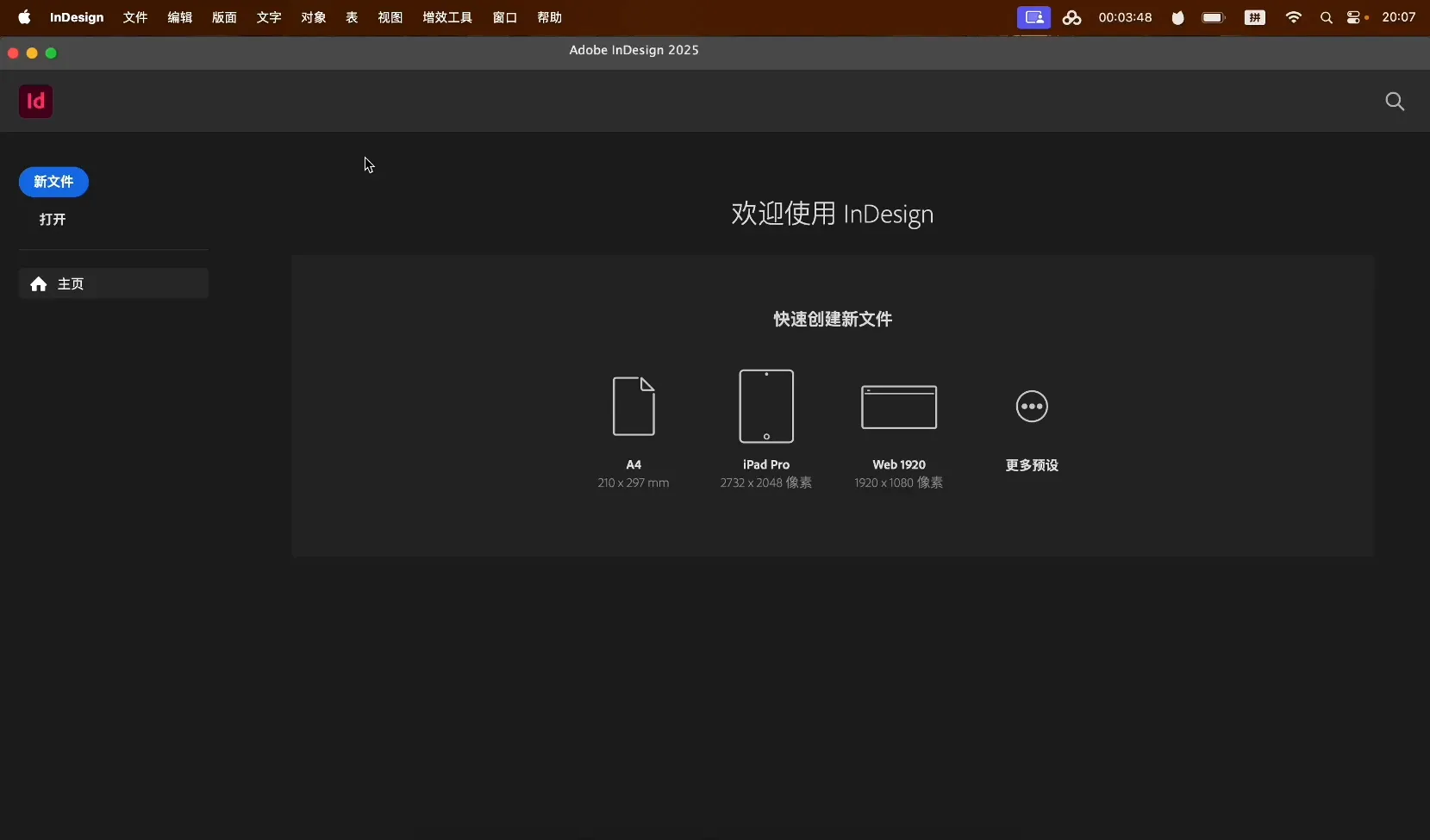Open Spotlight search in menu bar
The width and height of the screenshot is (1430, 840).
1326,17
